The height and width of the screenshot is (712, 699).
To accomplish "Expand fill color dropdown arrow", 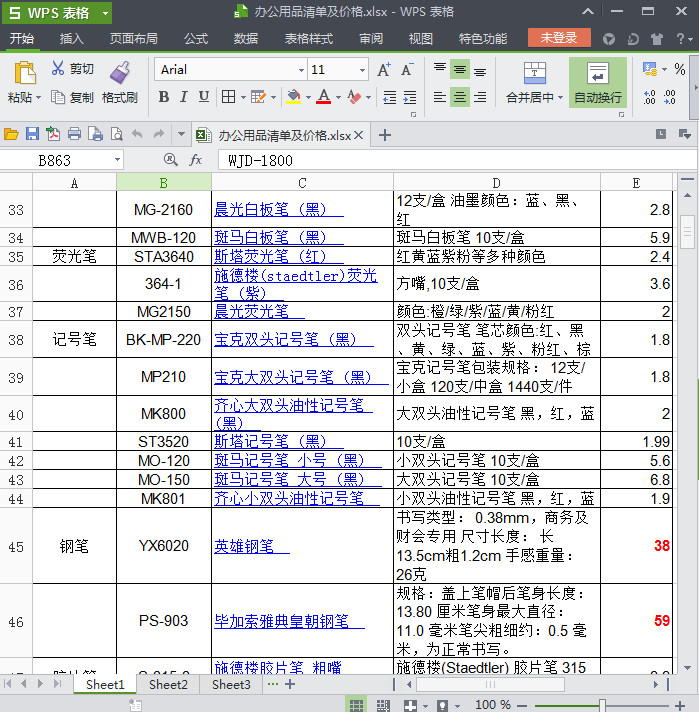I will [308, 97].
